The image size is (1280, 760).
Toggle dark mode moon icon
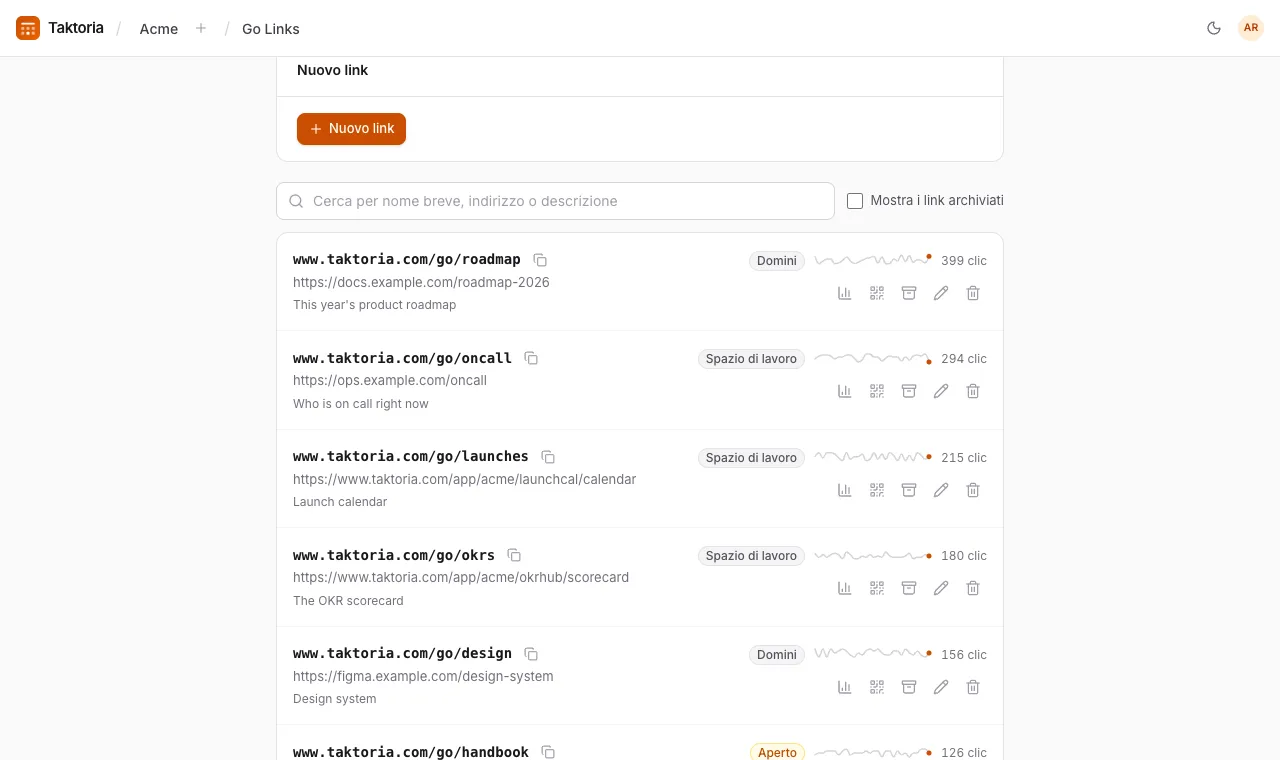point(1214,28)
